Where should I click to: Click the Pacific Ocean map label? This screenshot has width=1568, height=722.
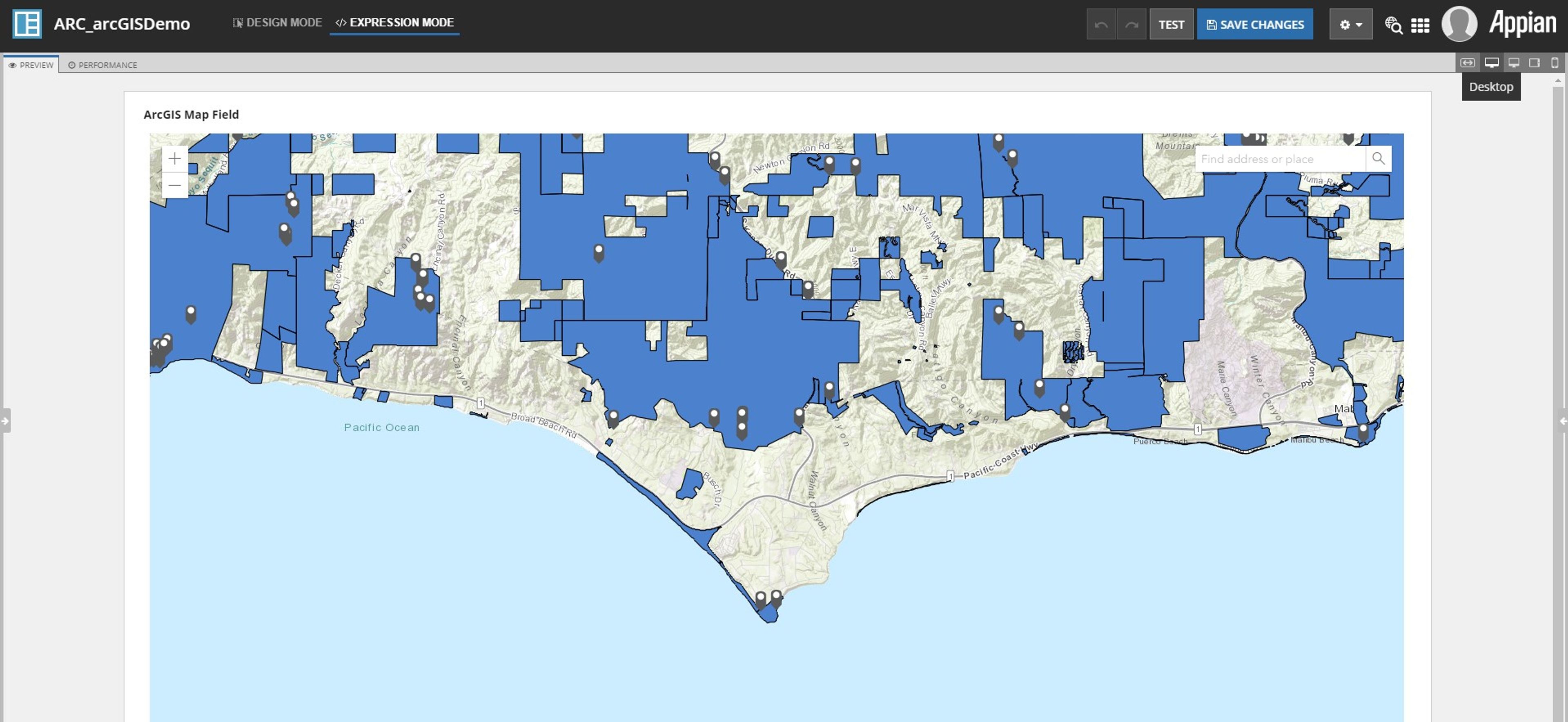coord(382,427)
